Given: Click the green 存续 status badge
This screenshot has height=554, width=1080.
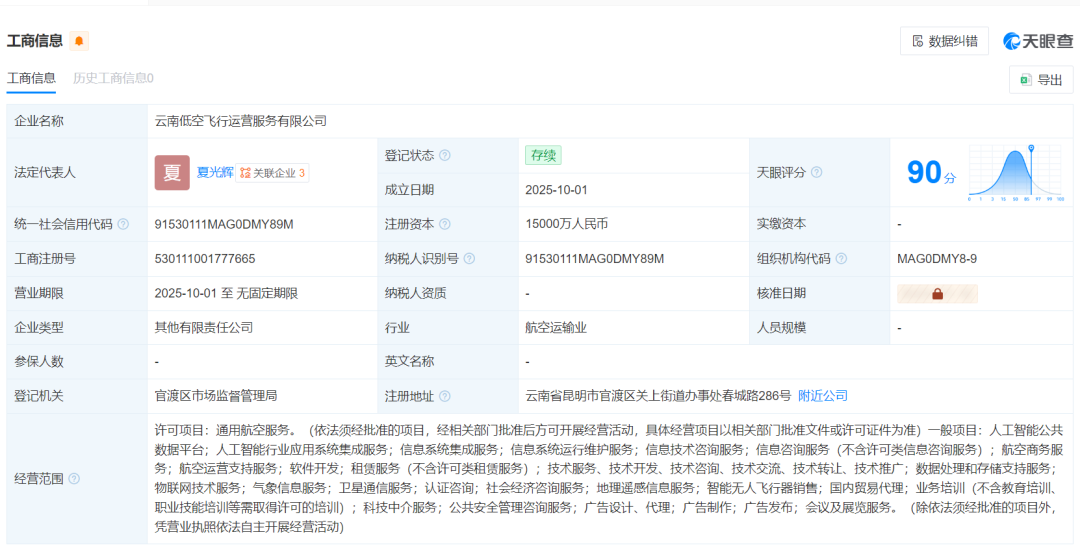Looking at the screenshot, I should point(544,155).
